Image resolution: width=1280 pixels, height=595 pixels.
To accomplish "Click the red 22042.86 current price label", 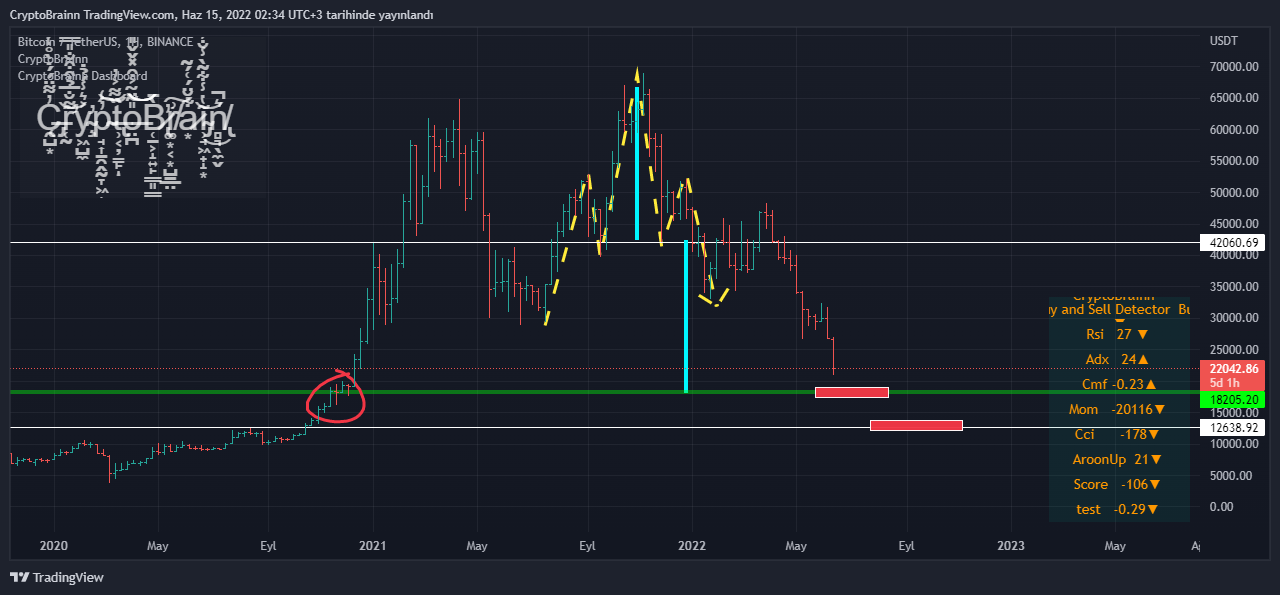I will [x=1235, y=368].
